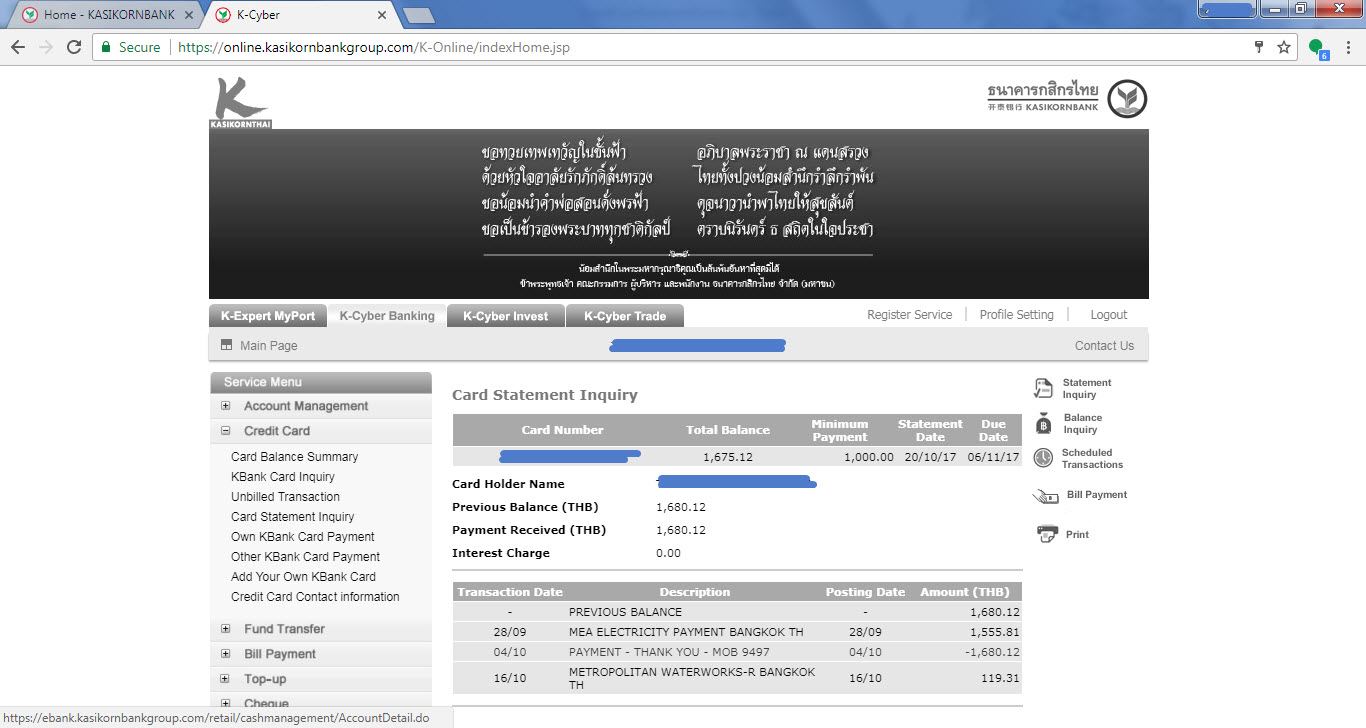This screenshot has width=1366, height=728.
Task: Switch to the K-Cyber Banking tab
Action: click(x=387, y=316)
